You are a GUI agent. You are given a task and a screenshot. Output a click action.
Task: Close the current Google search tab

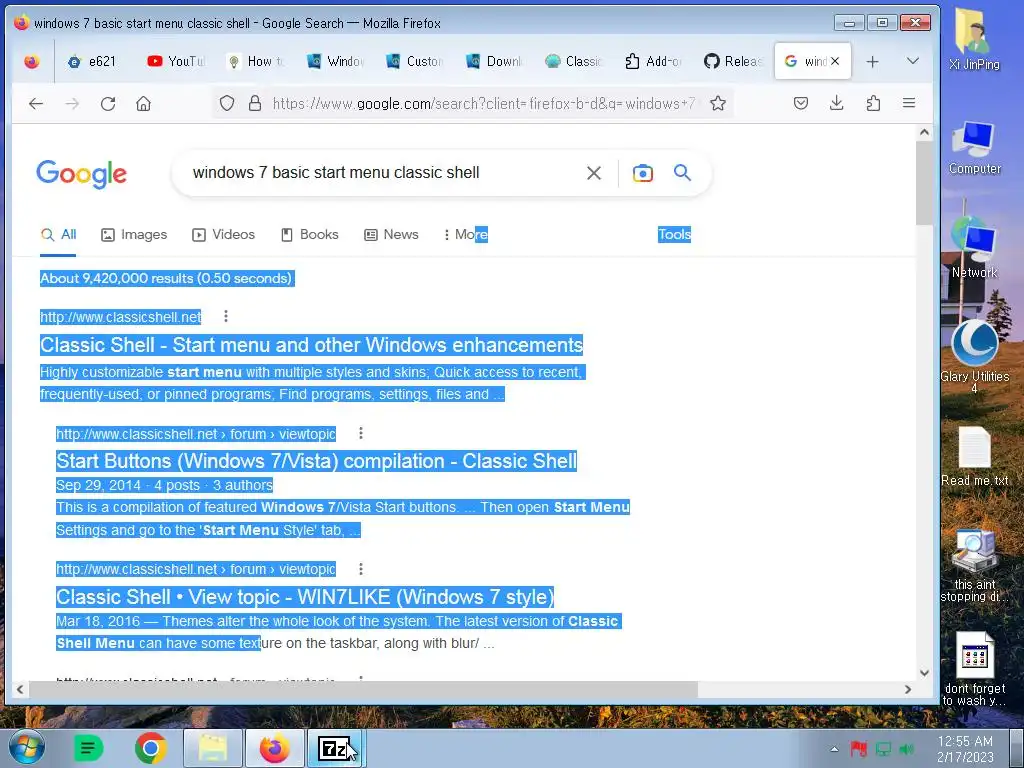pos(835,61)
